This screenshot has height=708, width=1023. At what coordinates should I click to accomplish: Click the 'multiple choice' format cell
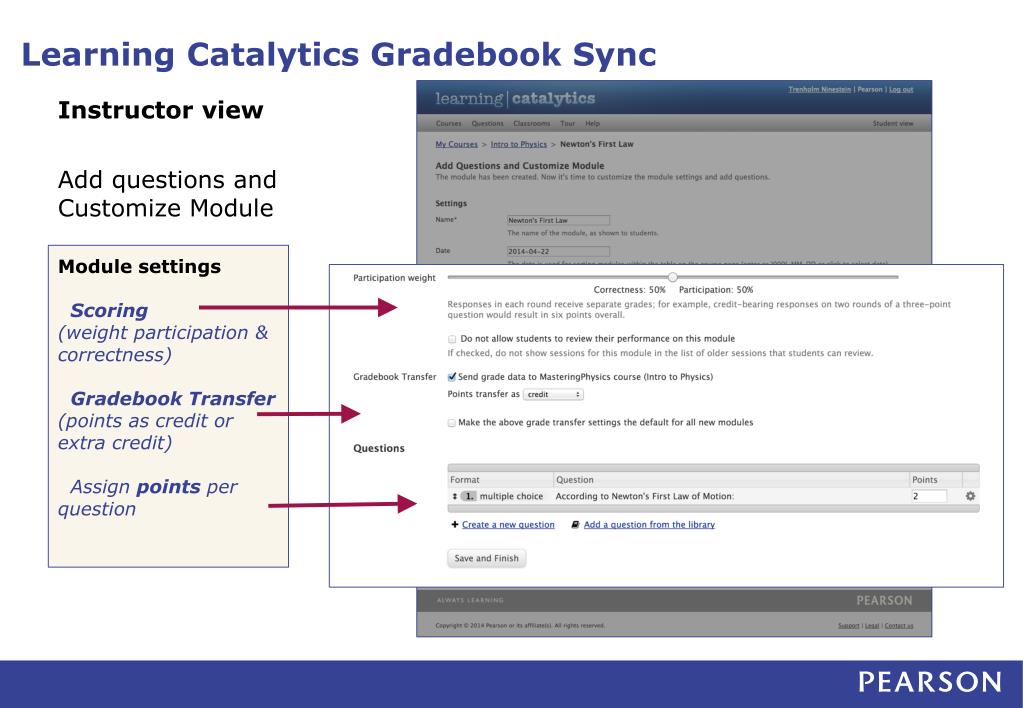(x=512, y=496)
